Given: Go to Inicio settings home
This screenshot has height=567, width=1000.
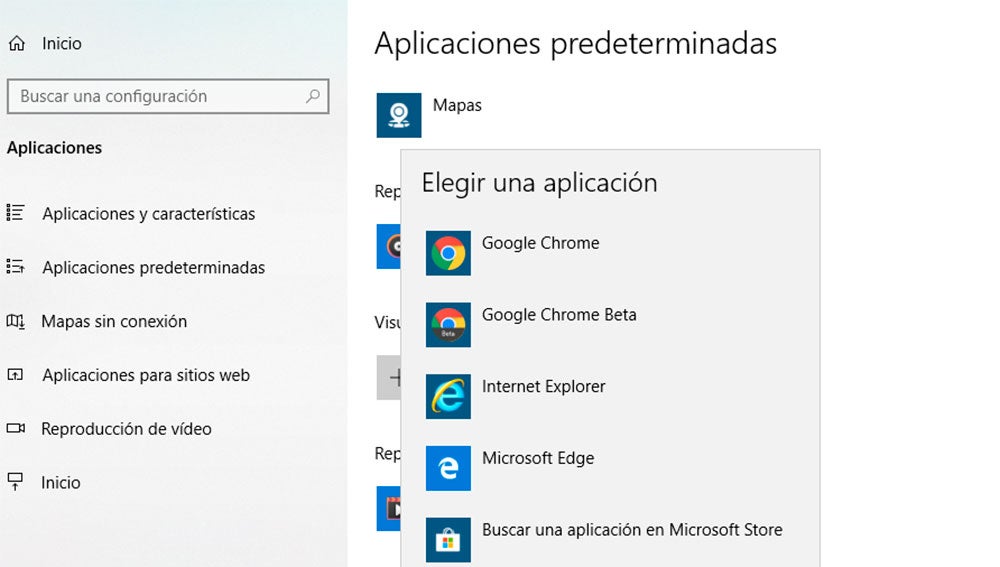Looking at the screenshot, I should click(x=62, y=43).
